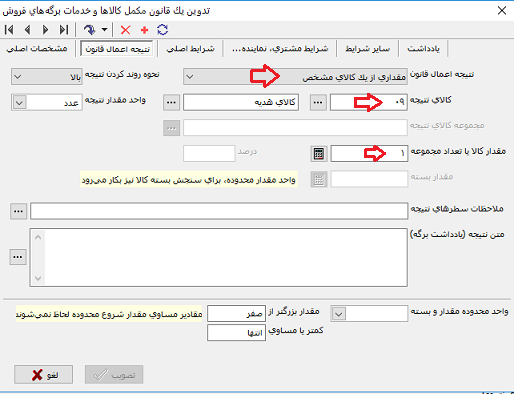Open متن نتیجه ellipsis button
The width and height of the screenshot is (514, 394).
click(18, 257)
